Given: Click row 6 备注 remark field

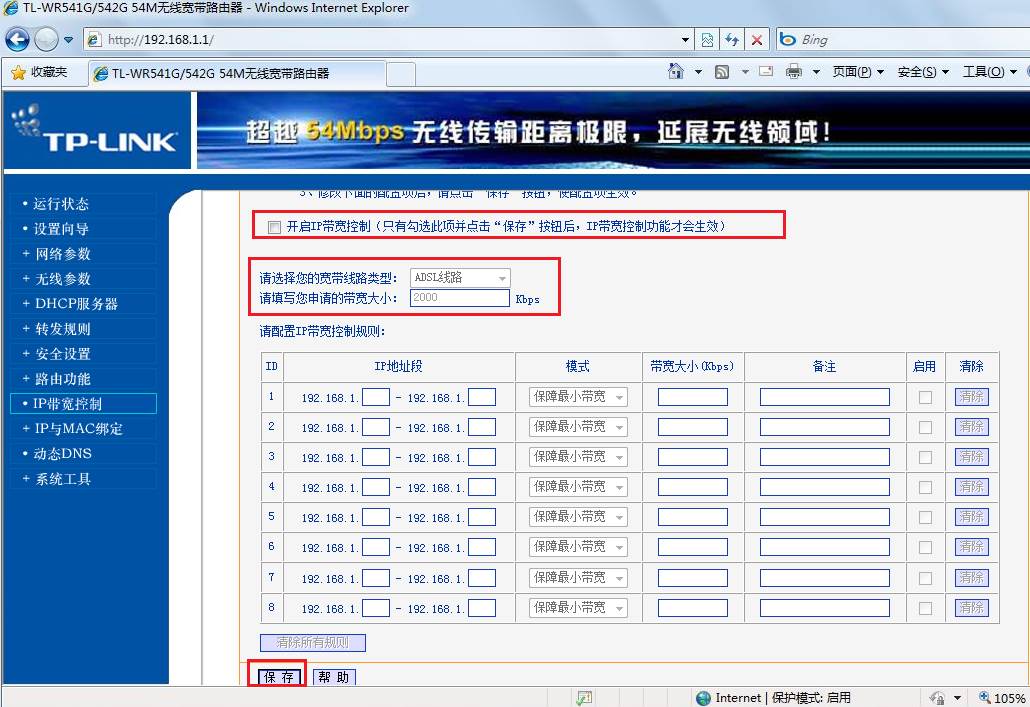Looking at the screenshot, I should (x=824, y=547).
